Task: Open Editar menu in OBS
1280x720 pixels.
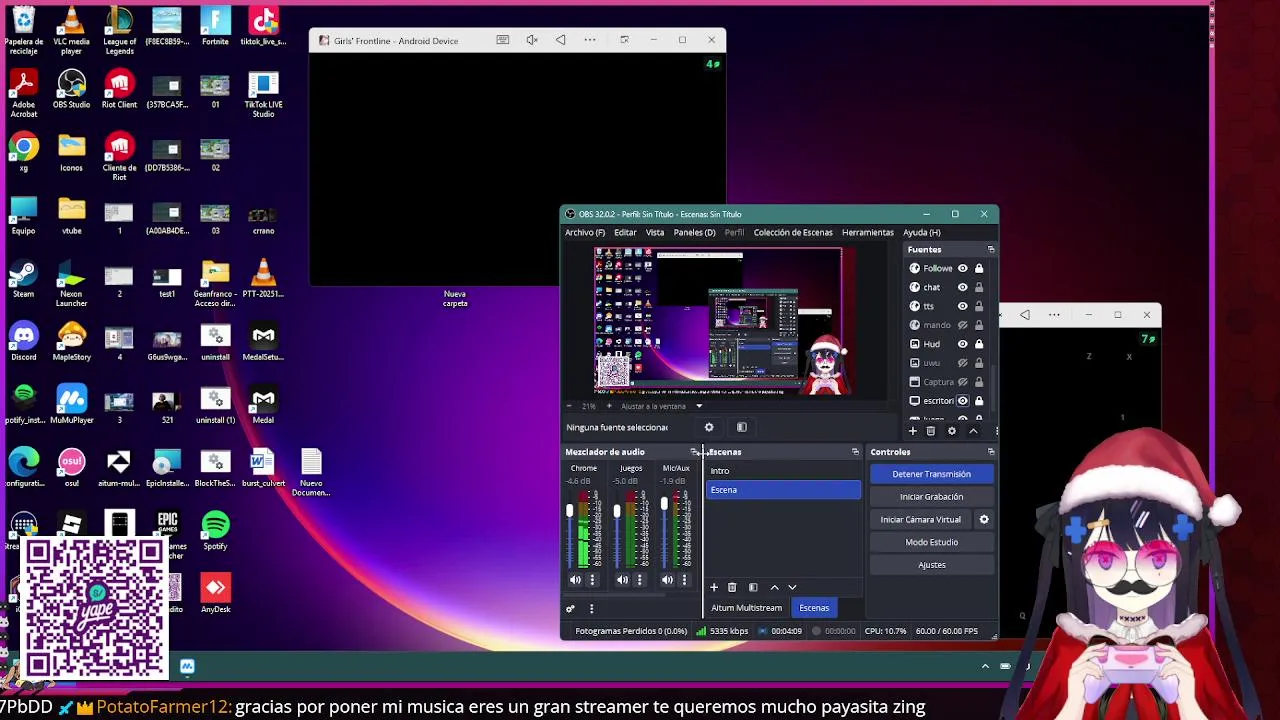Action: coord(625,233)
